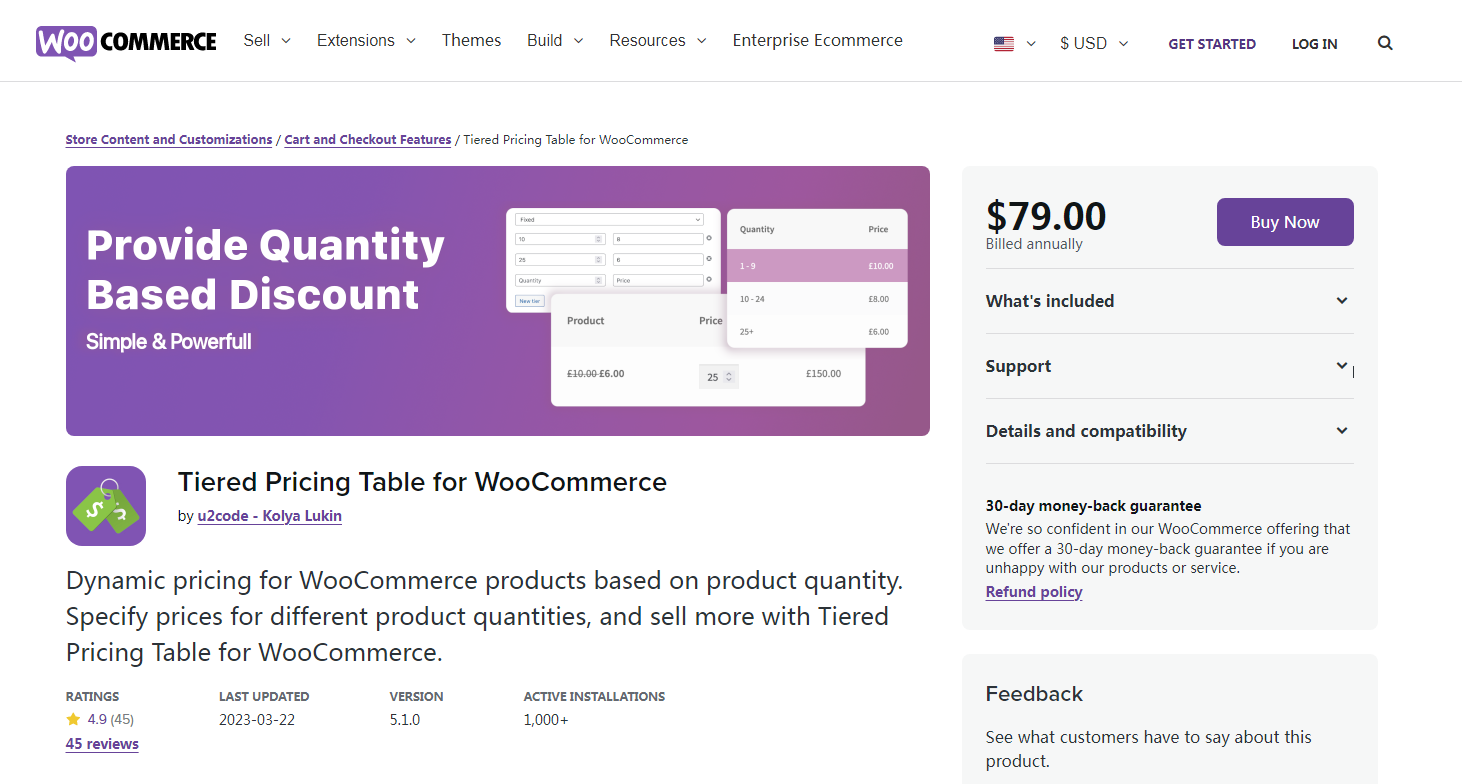Click the green price tag plugin icon
The image size is (1462, 784).
(x=106, y=506)
